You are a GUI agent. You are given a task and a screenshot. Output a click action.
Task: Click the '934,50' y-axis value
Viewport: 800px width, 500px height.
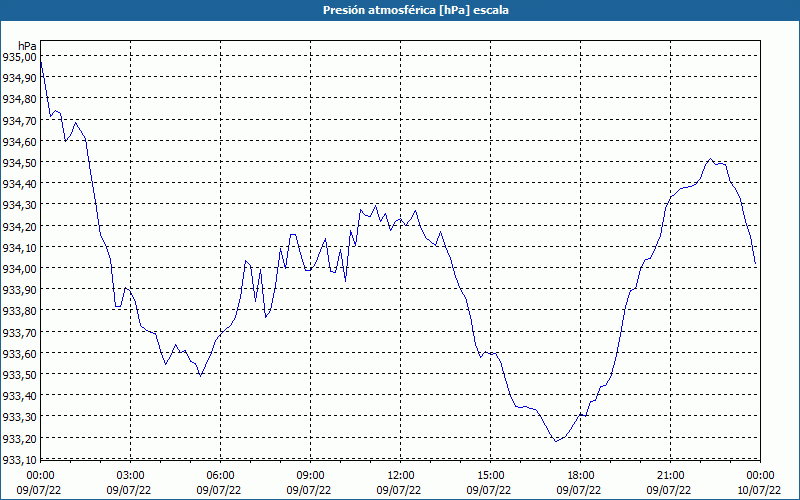[19, 163]
